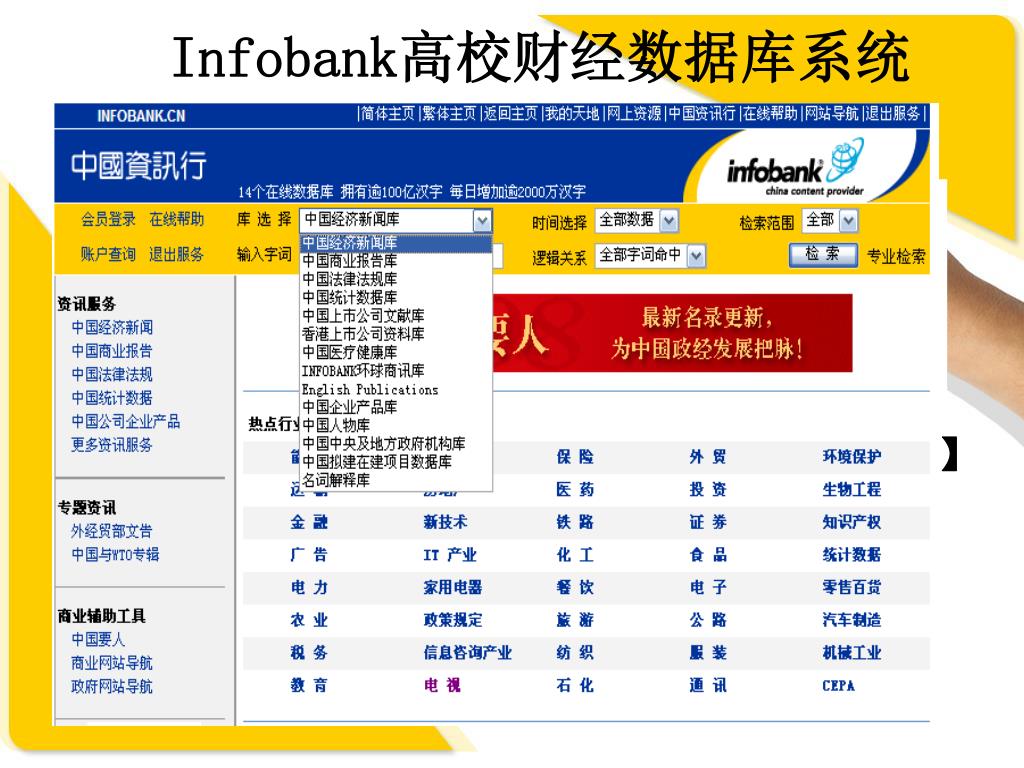
Task: Pick 中国上市公司文献库 option
Action: [x=396, y=316]
